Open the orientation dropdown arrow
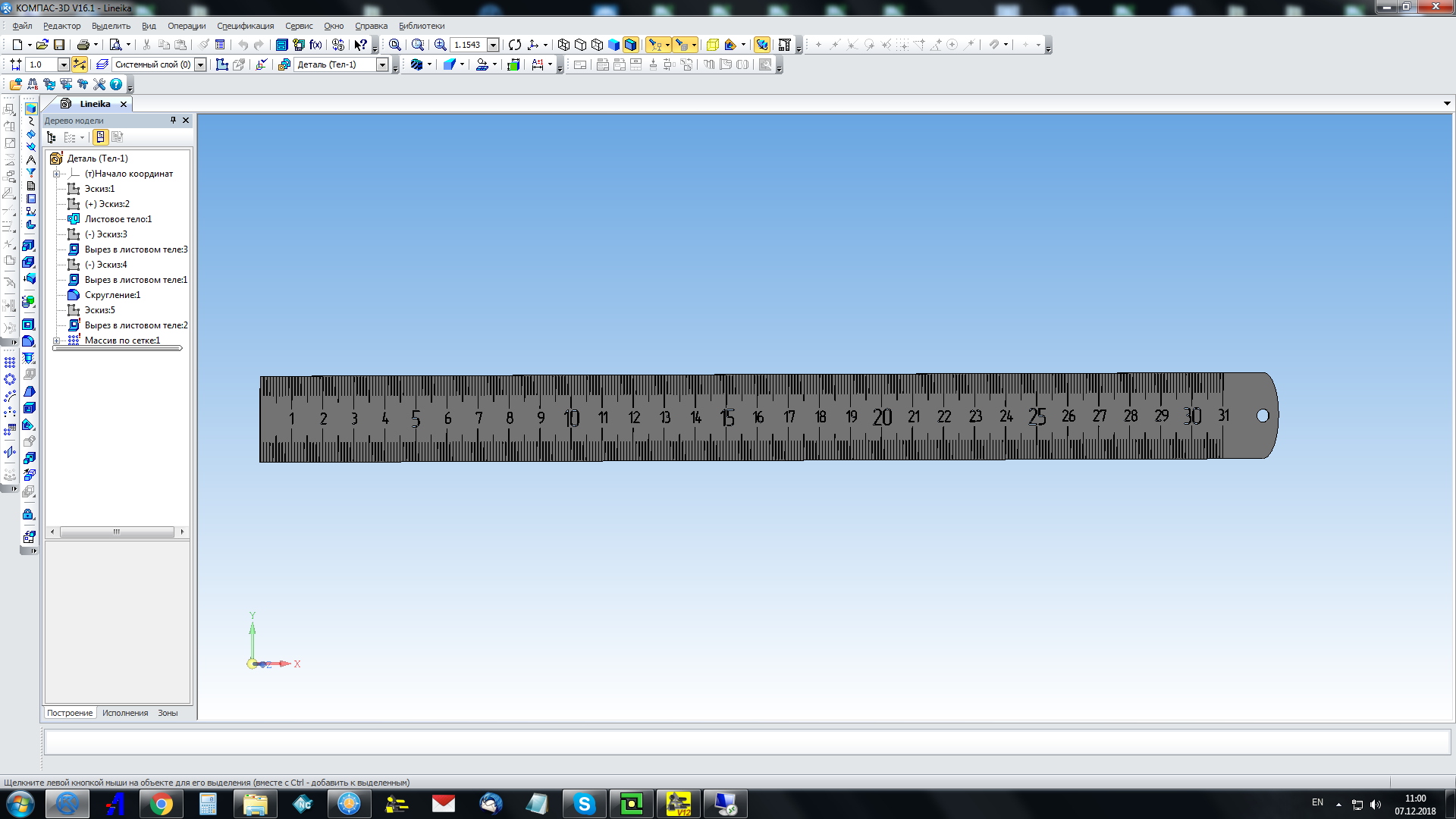Screen dimensions: 1456x819 click(545, 45)
